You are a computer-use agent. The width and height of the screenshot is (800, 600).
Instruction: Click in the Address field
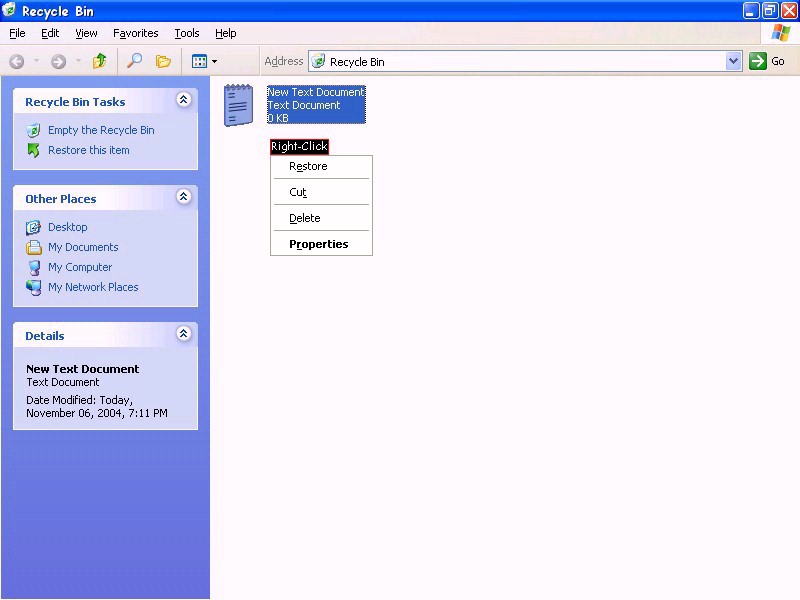tap(524, 61)
